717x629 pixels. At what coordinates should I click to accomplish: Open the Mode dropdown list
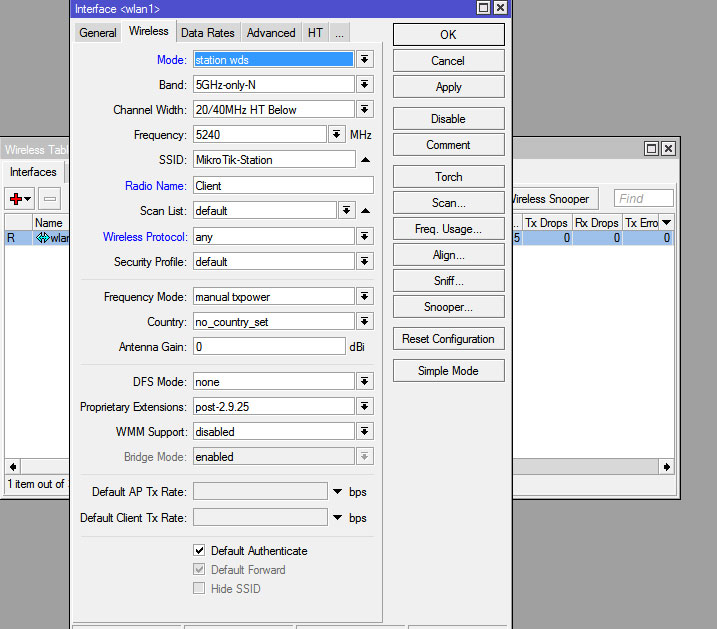pos(365,60)
